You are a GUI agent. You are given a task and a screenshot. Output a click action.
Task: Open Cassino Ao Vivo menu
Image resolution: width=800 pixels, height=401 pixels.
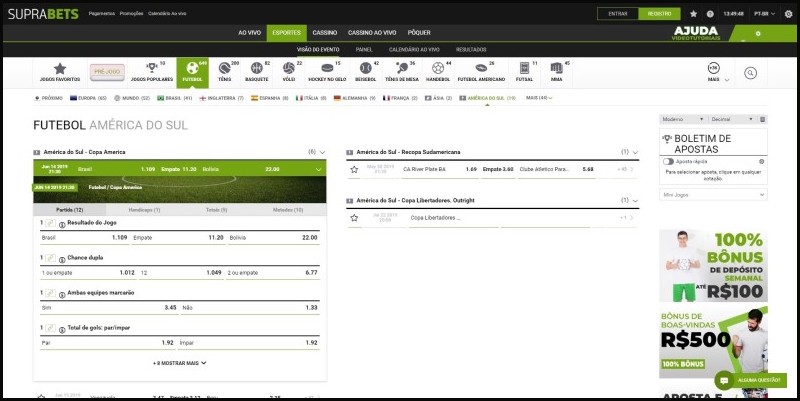[x=372, y=33]
